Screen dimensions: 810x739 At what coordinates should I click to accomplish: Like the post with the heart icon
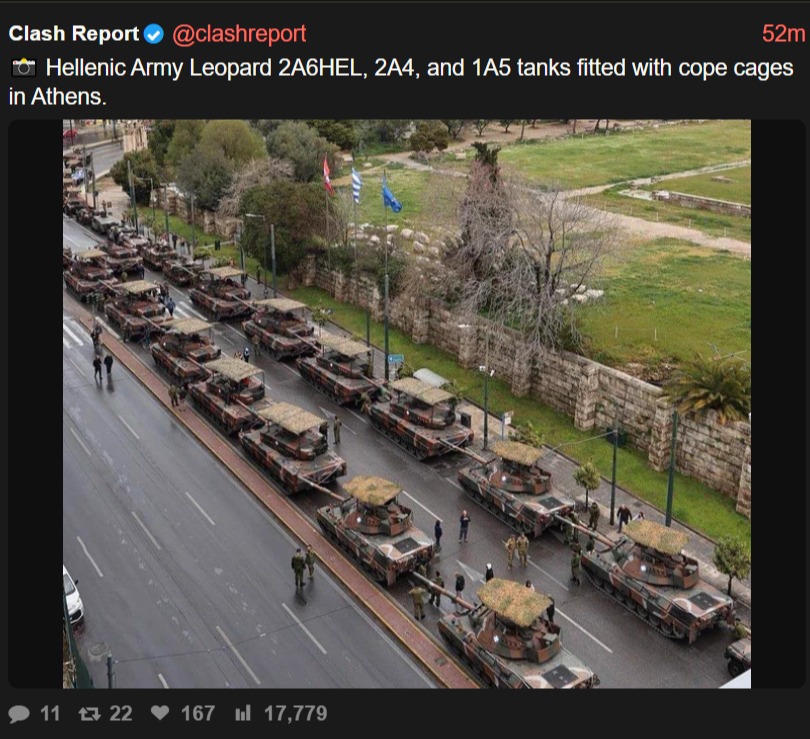(160, 713)
